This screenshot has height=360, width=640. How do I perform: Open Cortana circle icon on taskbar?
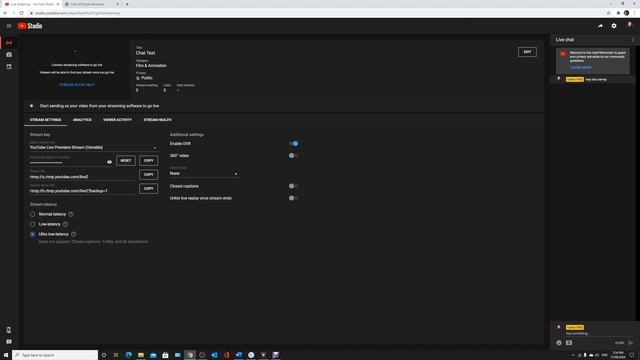104,355
